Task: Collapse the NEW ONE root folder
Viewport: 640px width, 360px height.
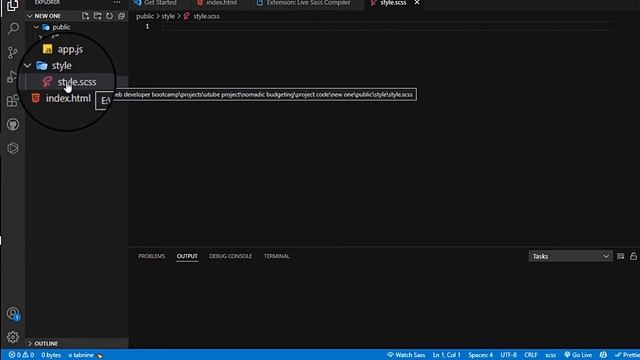Action: point(30,16)
